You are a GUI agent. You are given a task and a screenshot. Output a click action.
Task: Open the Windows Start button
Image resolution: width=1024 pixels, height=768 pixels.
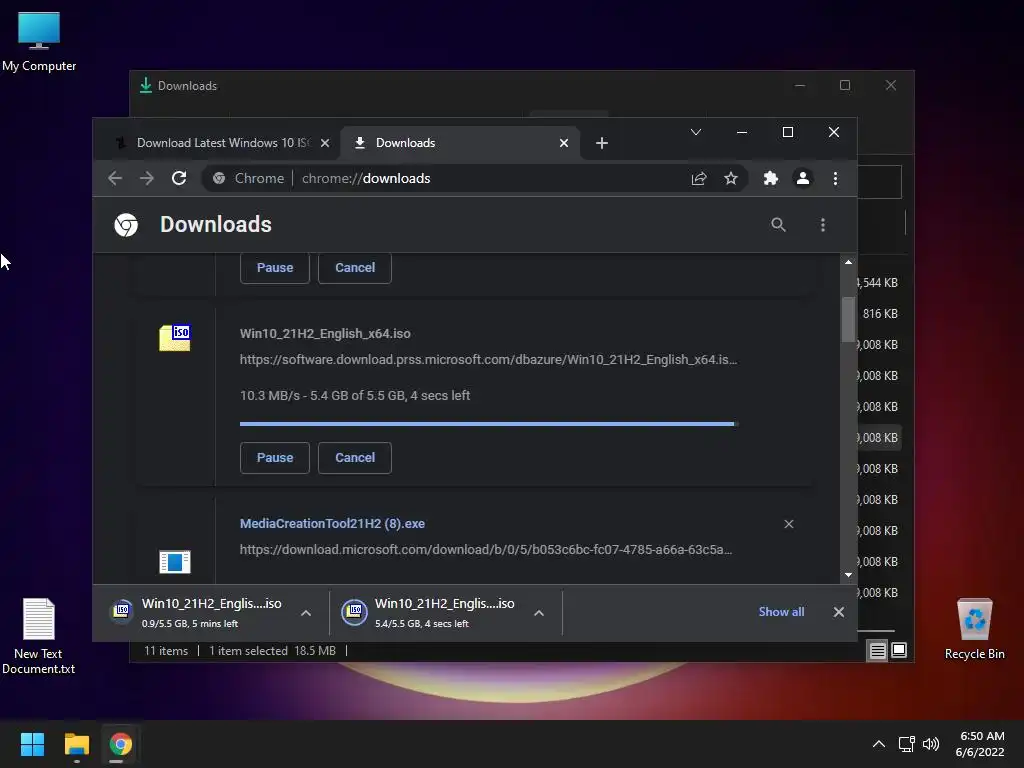tap(32, 744)
